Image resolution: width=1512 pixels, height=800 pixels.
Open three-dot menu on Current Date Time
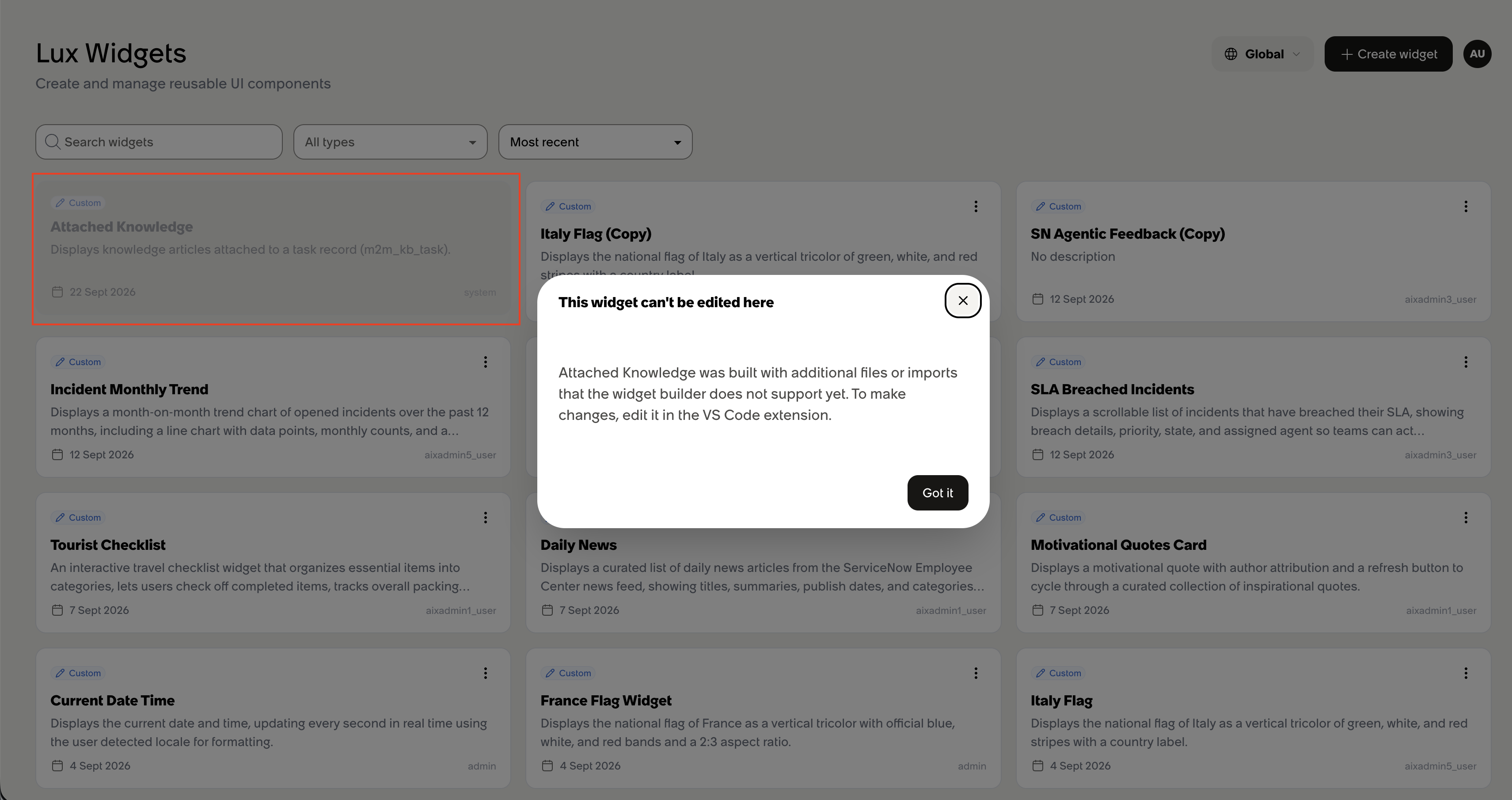pos(486,673)
